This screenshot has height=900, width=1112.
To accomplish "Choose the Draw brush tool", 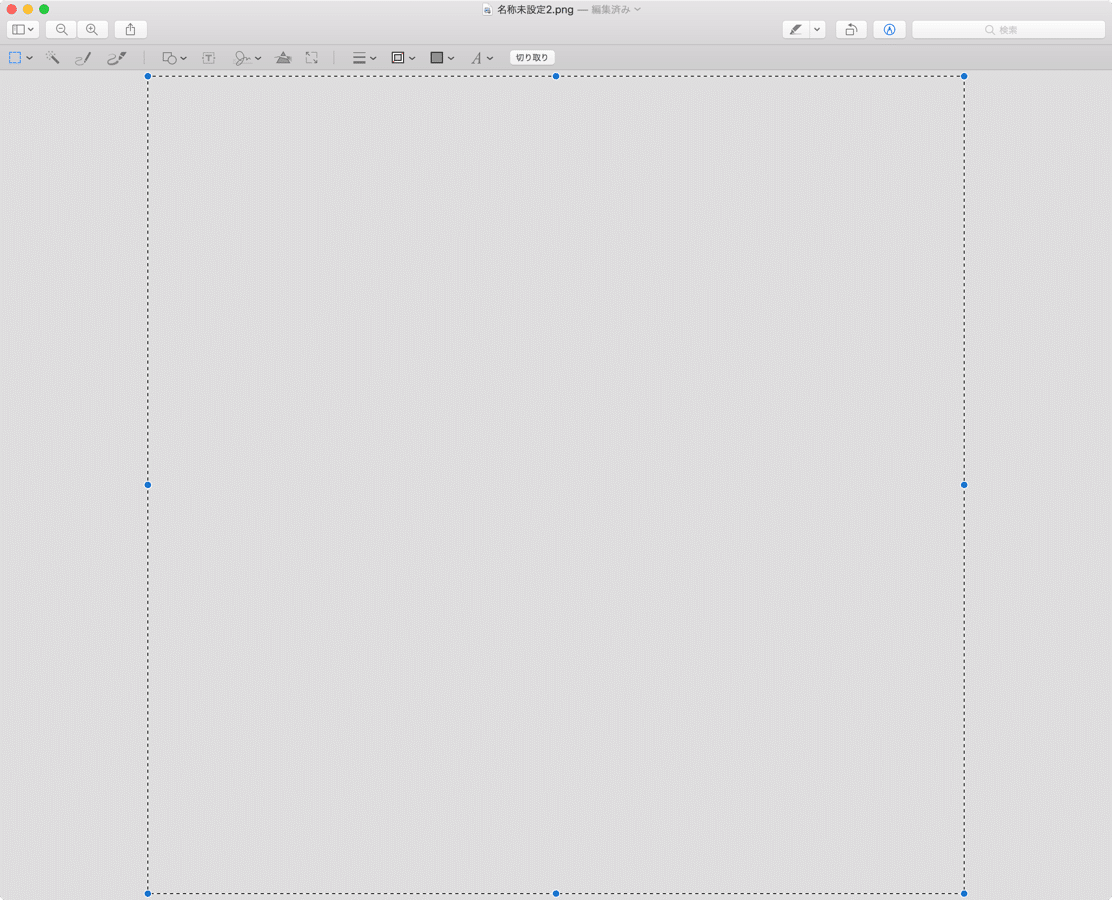I will click(116, 58).
